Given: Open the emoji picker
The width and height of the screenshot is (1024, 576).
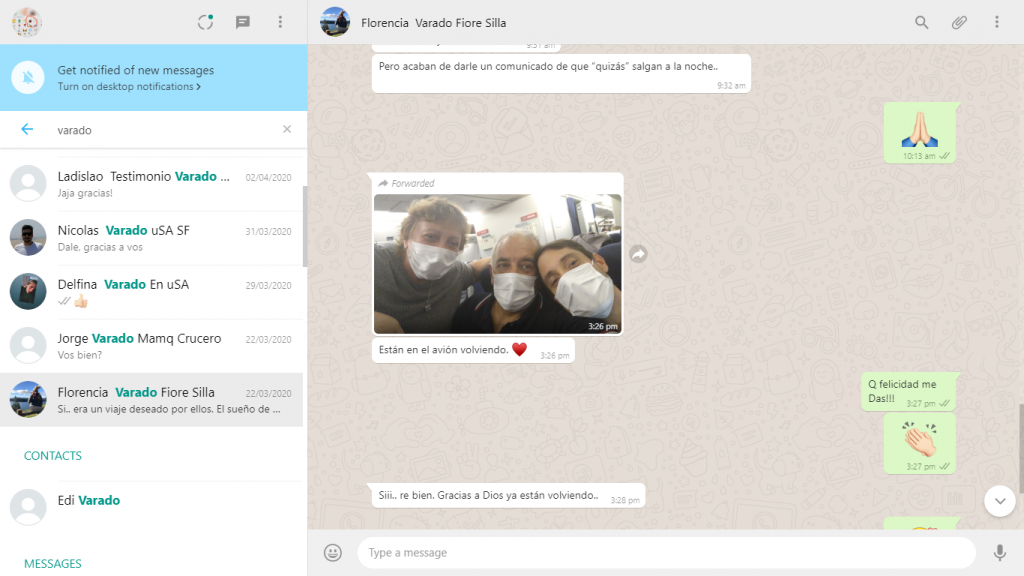Looking at the screenshot, I should pos(333,552).
